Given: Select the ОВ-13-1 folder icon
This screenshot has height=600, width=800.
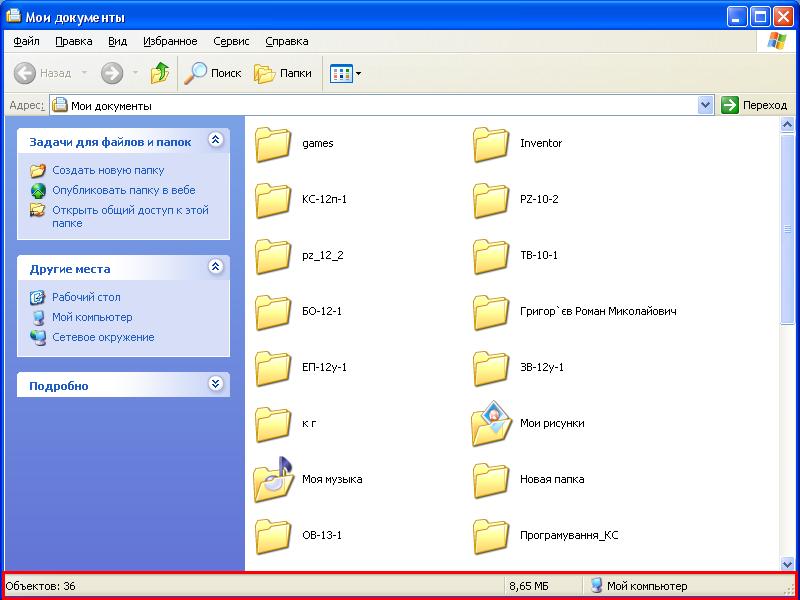Looking at the screenshot, I should tap(273, 536).
